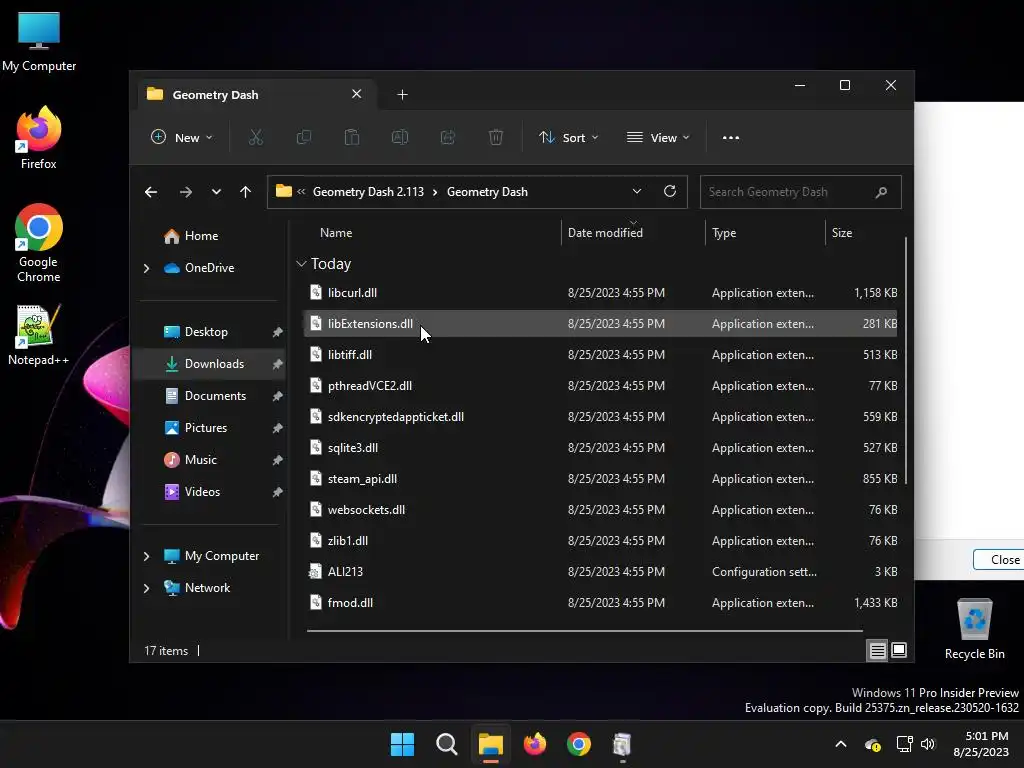Click the Paste toolbar icon
The height and width of the screenshot is (768, 1024).
(352, 137)
